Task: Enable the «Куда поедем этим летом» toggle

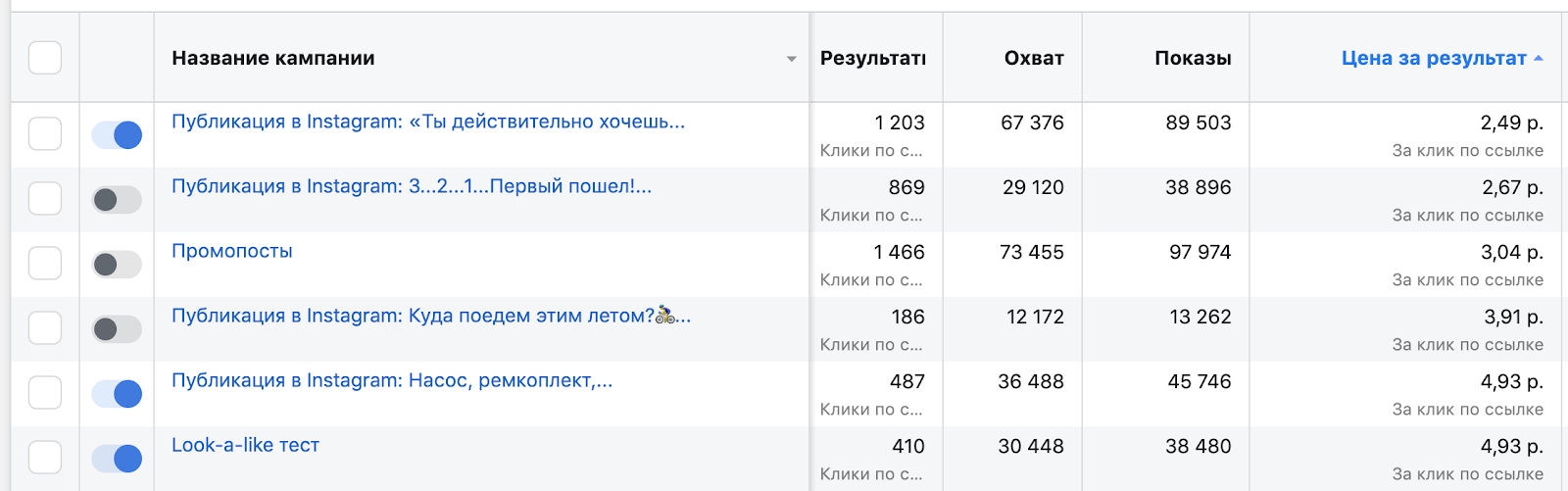Action: point(117,329)
